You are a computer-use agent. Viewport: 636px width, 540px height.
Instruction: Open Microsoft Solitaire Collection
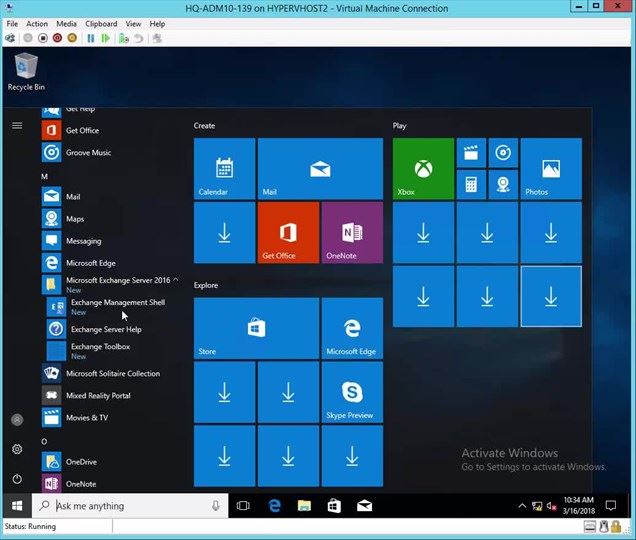click(112, 374)
